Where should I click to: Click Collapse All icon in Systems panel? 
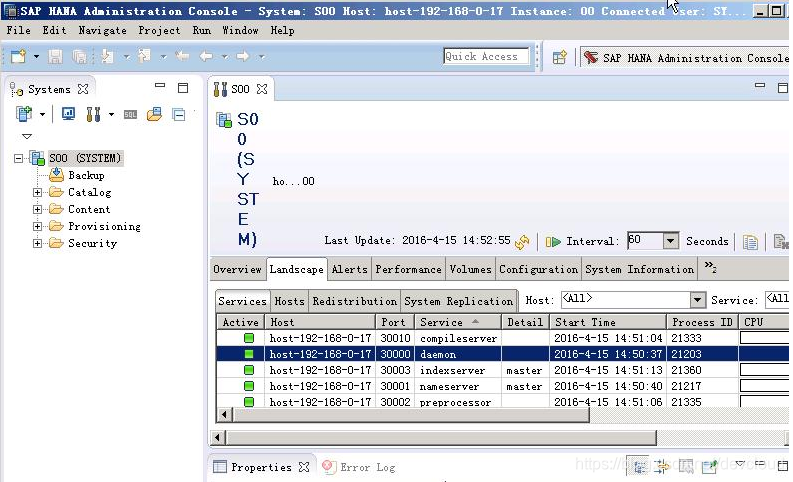click(x=179, y=114)
